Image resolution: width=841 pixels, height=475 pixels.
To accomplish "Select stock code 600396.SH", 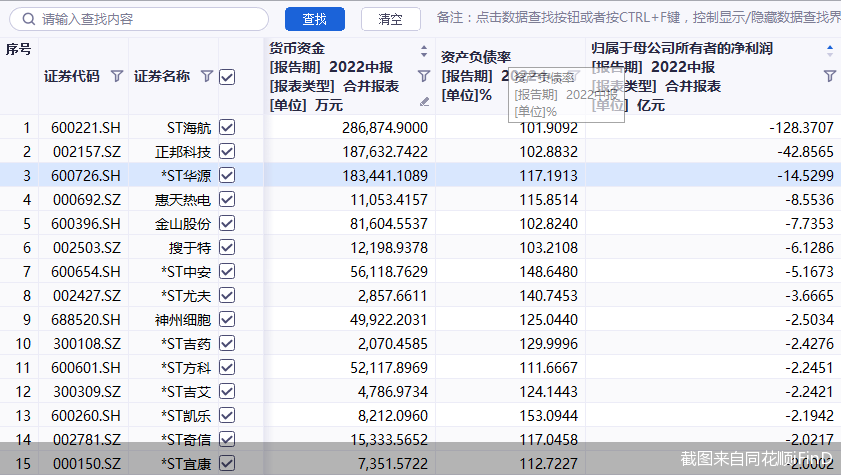I will pyautogui.click(x=86, y=224).
